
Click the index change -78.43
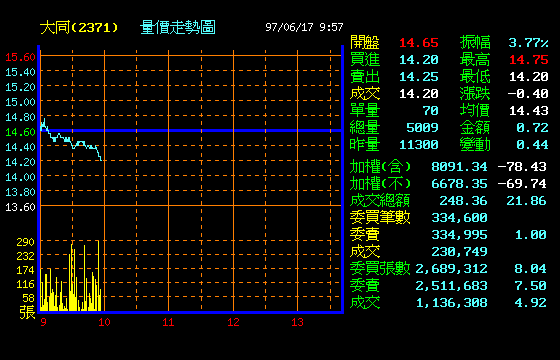pyautogui.click(x=522, y=167)
